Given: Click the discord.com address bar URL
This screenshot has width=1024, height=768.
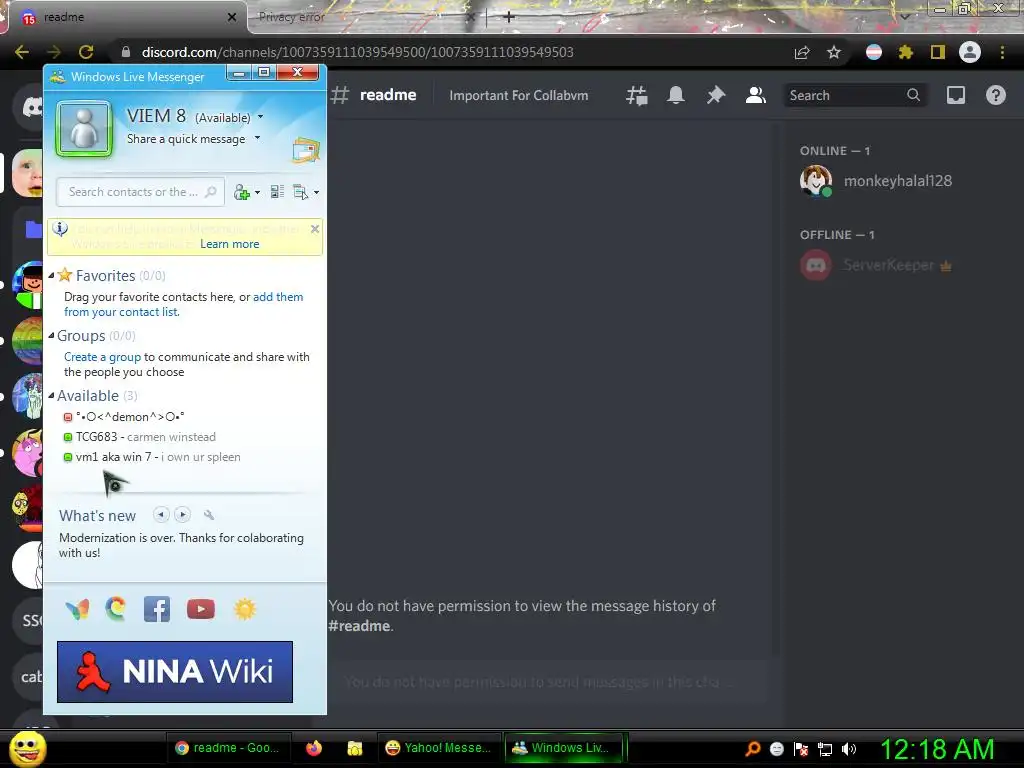Looking at the screenshot, I should tap(357, 52).
